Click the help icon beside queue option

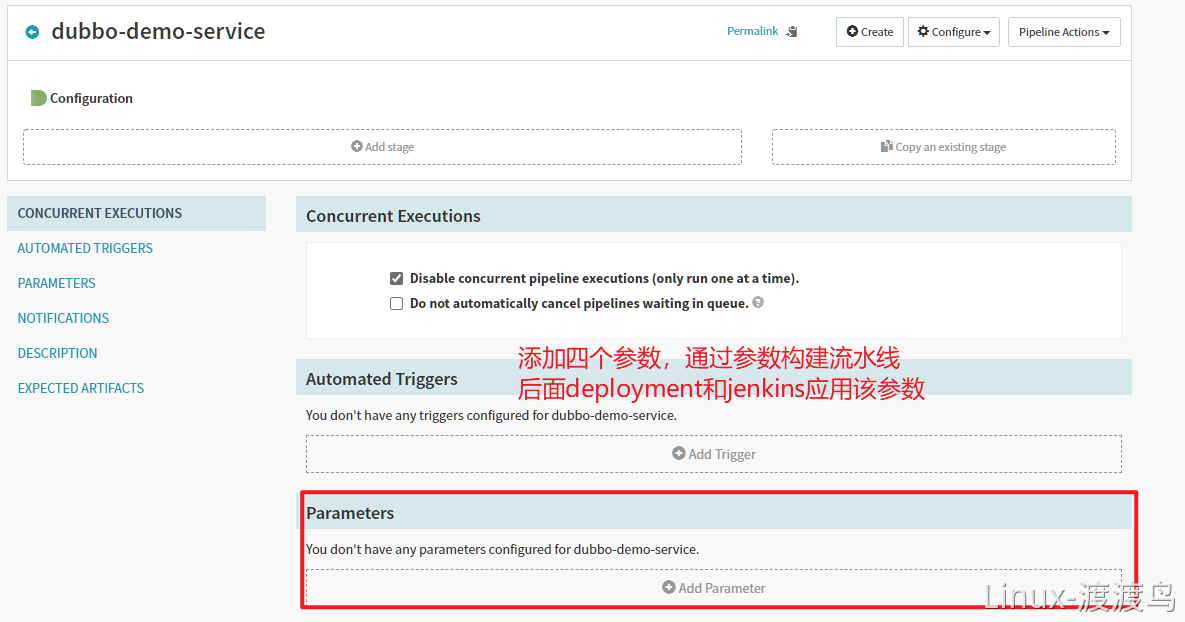tap(758, 302)
